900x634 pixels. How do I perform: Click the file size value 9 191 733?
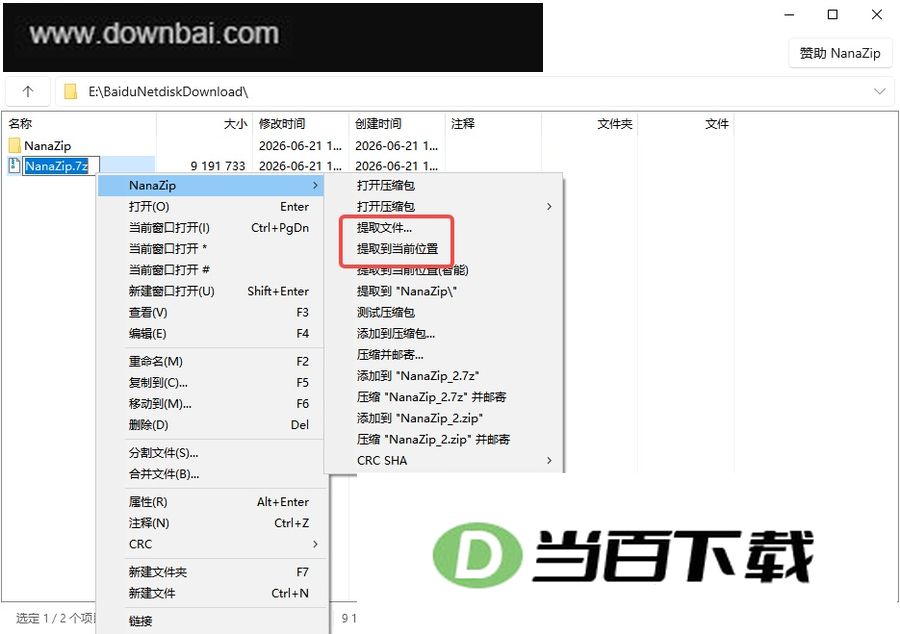coord(218,166)
